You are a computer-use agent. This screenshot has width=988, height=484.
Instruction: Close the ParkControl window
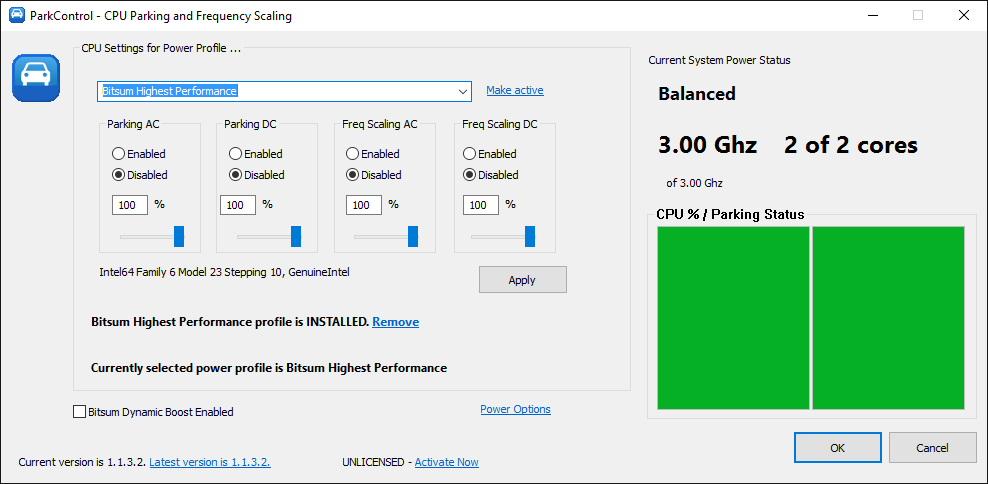pyautogui.click(x=963, y=16)
